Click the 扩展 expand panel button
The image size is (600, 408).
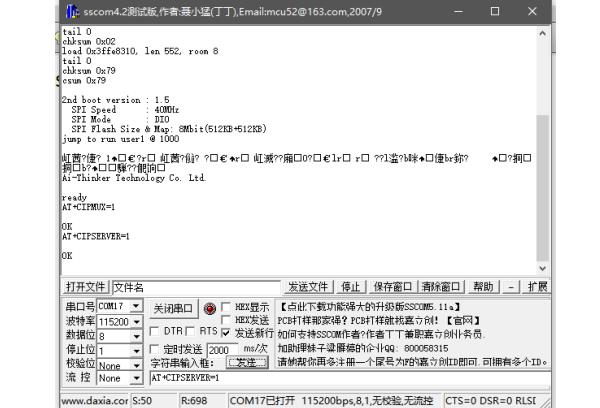(537, 287)
